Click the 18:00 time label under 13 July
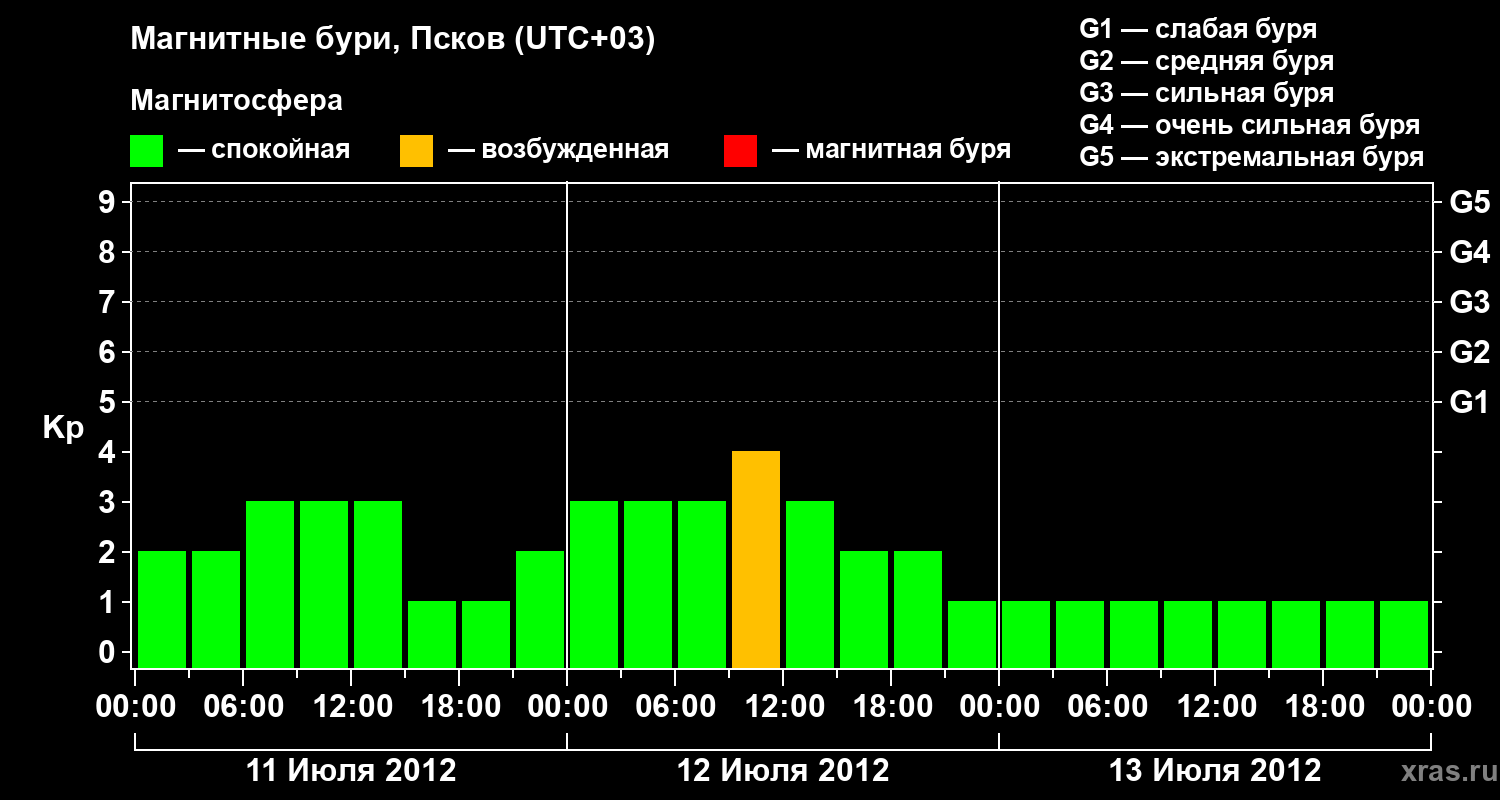Image resolution: width=1500 pixels, height=800 pixels. point(1323,707)
